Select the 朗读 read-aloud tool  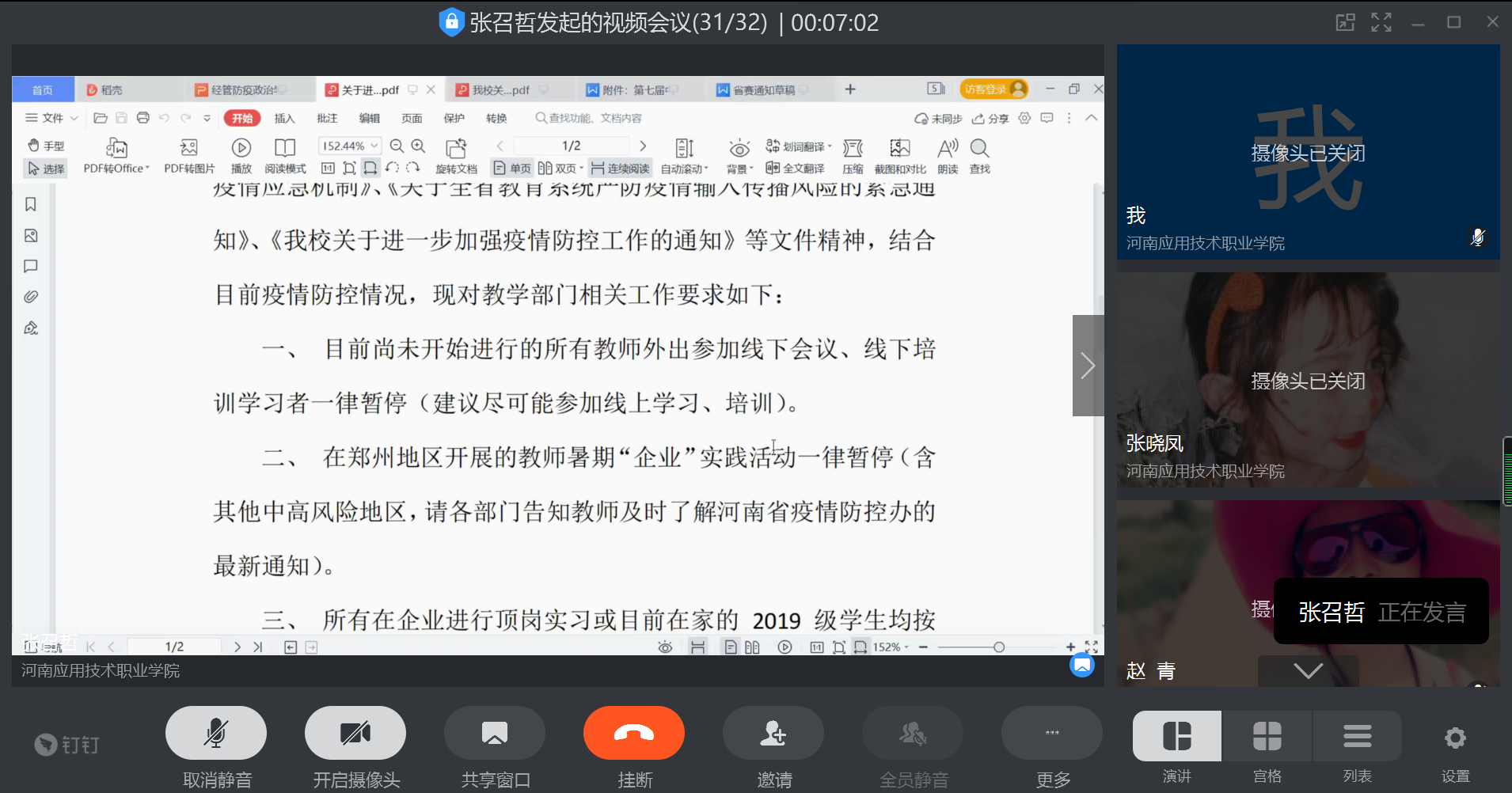click(948, 156)
